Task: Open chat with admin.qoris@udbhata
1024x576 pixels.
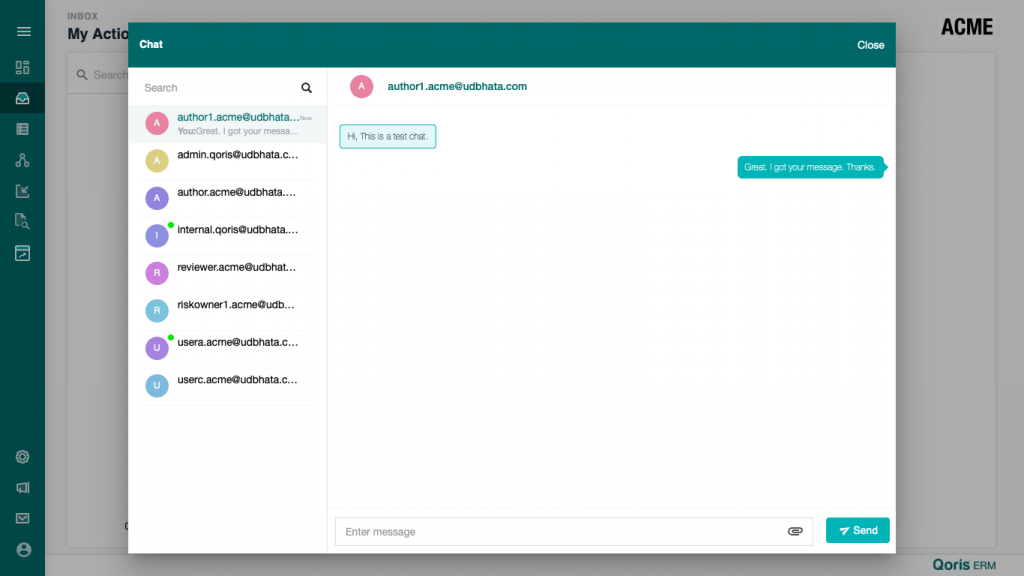Action: (x=228, y=161)
